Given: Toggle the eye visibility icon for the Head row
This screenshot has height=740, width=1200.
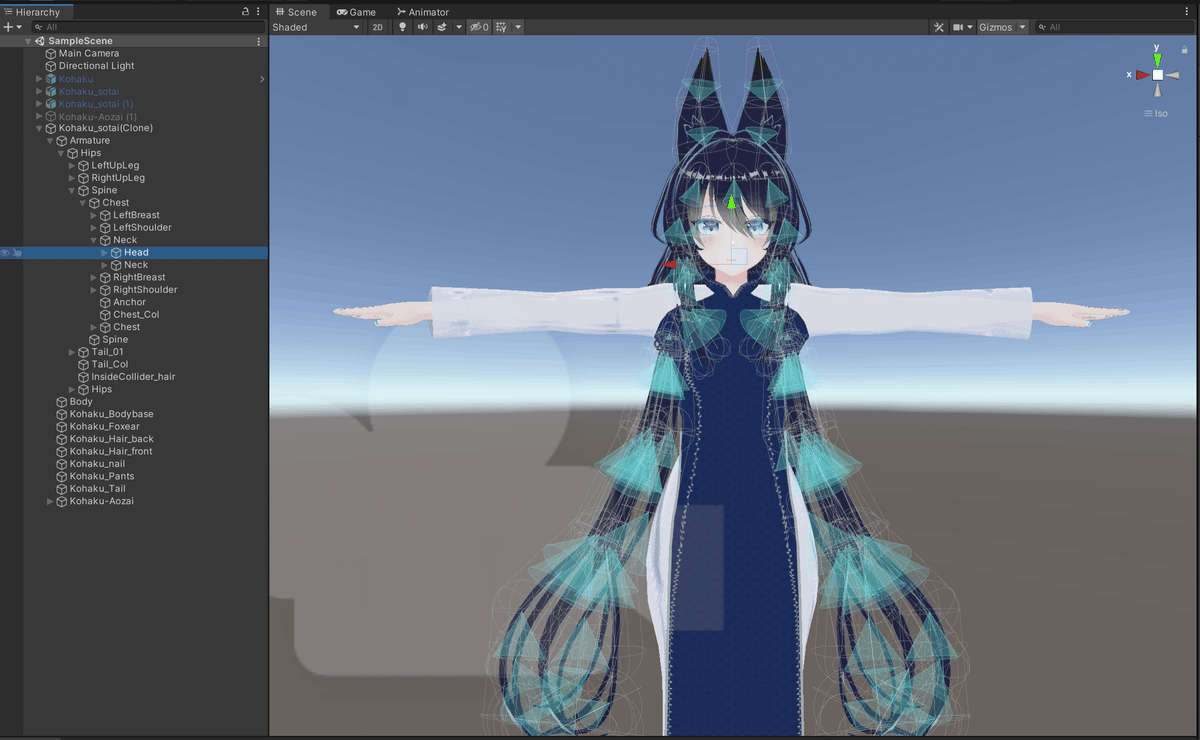Looking at the screenshot, I should click(5, 253).
